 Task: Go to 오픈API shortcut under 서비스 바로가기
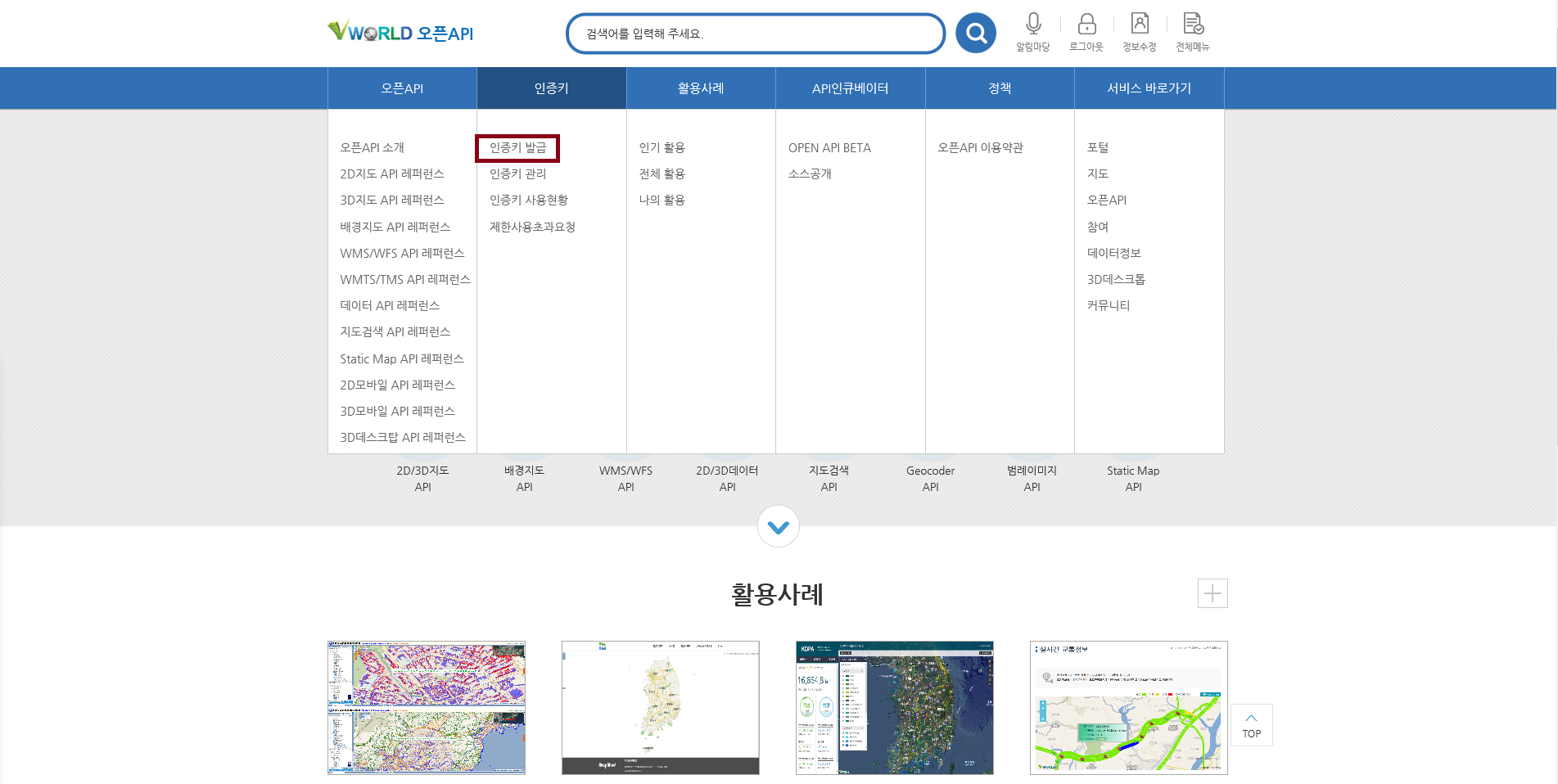(x=1107, y=201)
